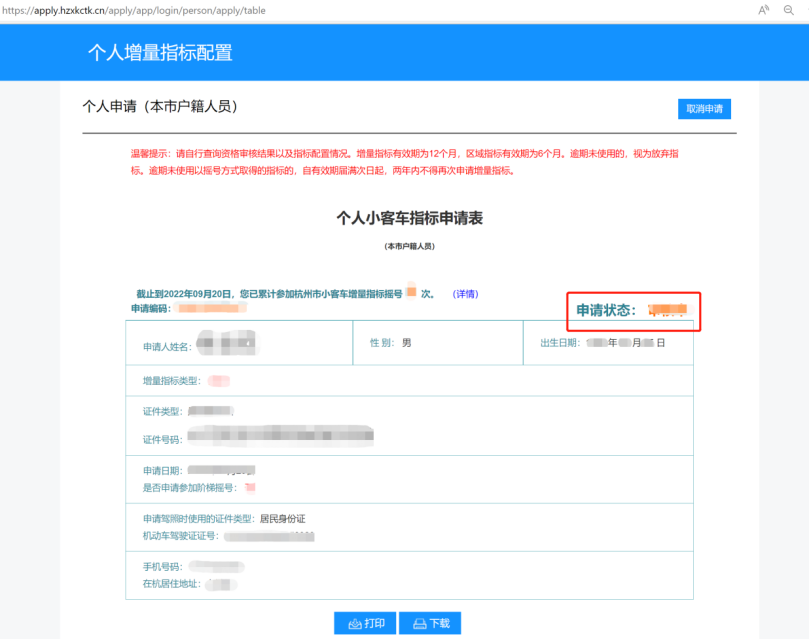The height and width of the screenshot is (639, 810).
Task: Click the 性别 男 cell
Action: (x=438, y=343)
